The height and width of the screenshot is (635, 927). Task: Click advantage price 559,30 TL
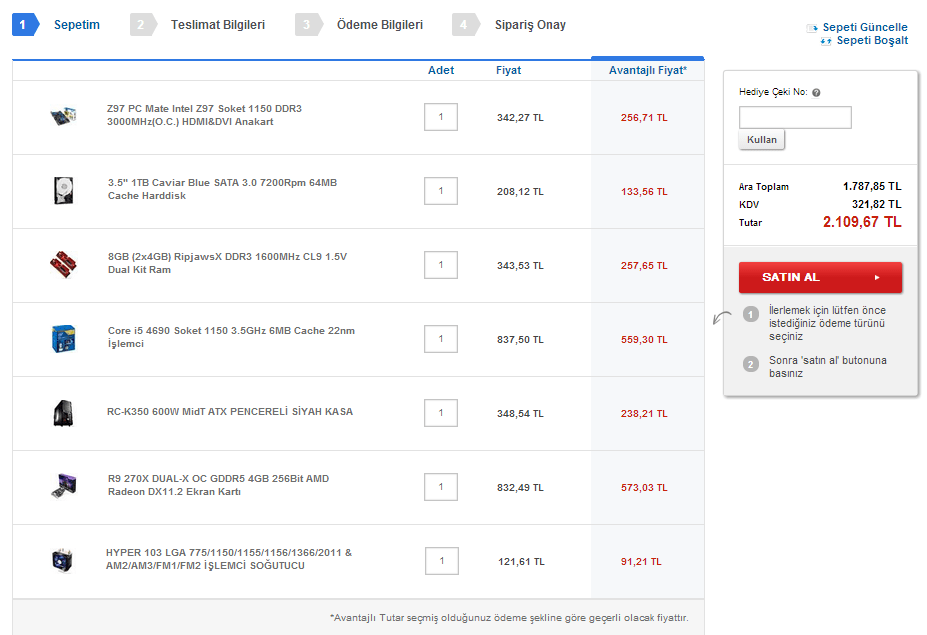click(644, 339)
